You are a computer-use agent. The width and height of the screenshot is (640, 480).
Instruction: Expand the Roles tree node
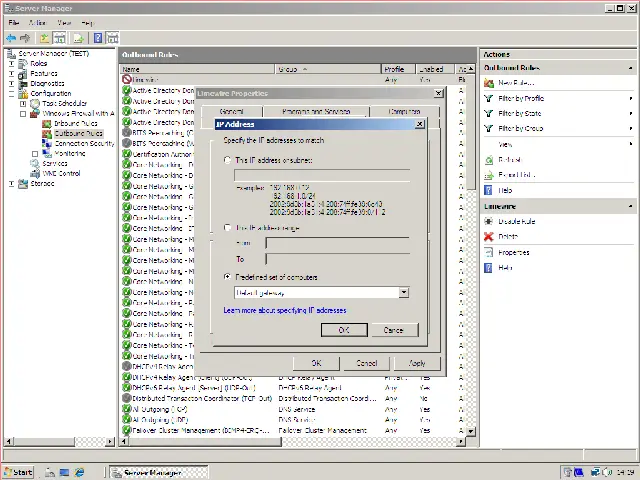(x=11, y=64)
